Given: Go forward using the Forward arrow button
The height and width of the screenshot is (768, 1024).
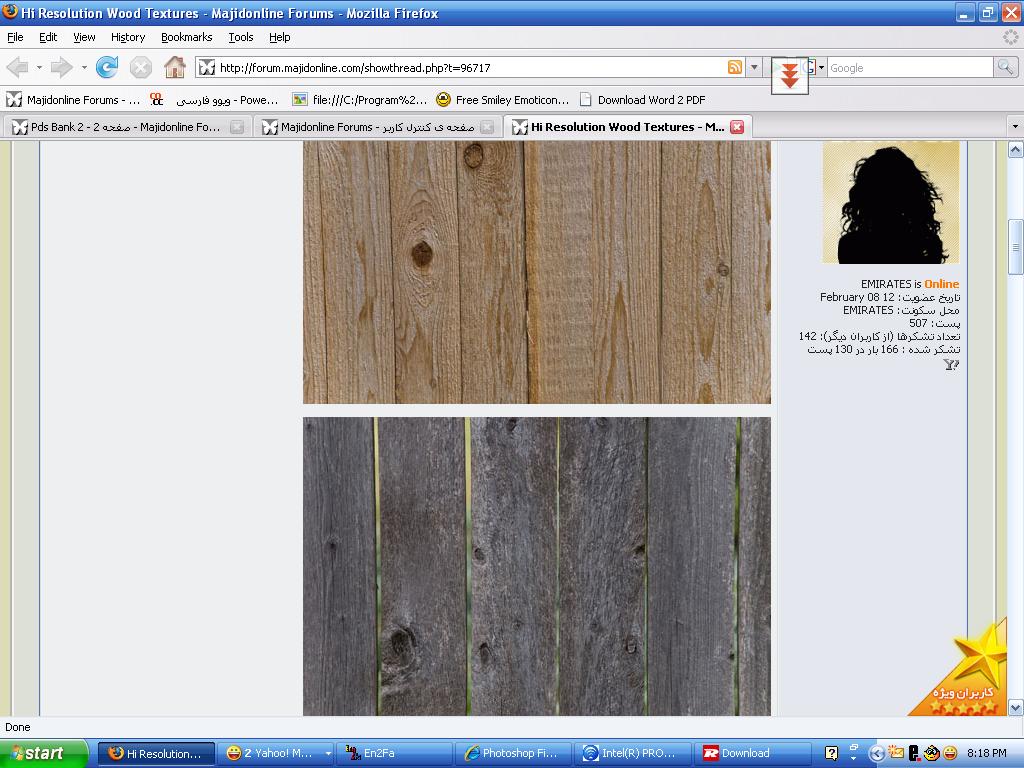Looking at the screenshot, I should (x=61, y=67).
